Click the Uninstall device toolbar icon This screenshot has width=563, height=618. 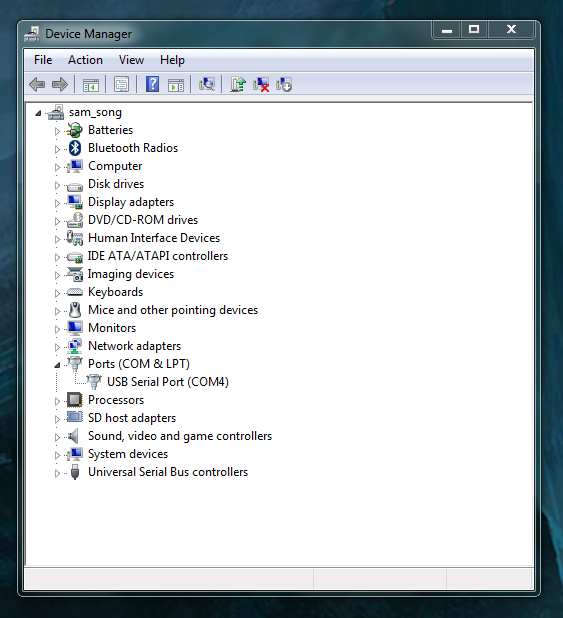pos(261,84)
